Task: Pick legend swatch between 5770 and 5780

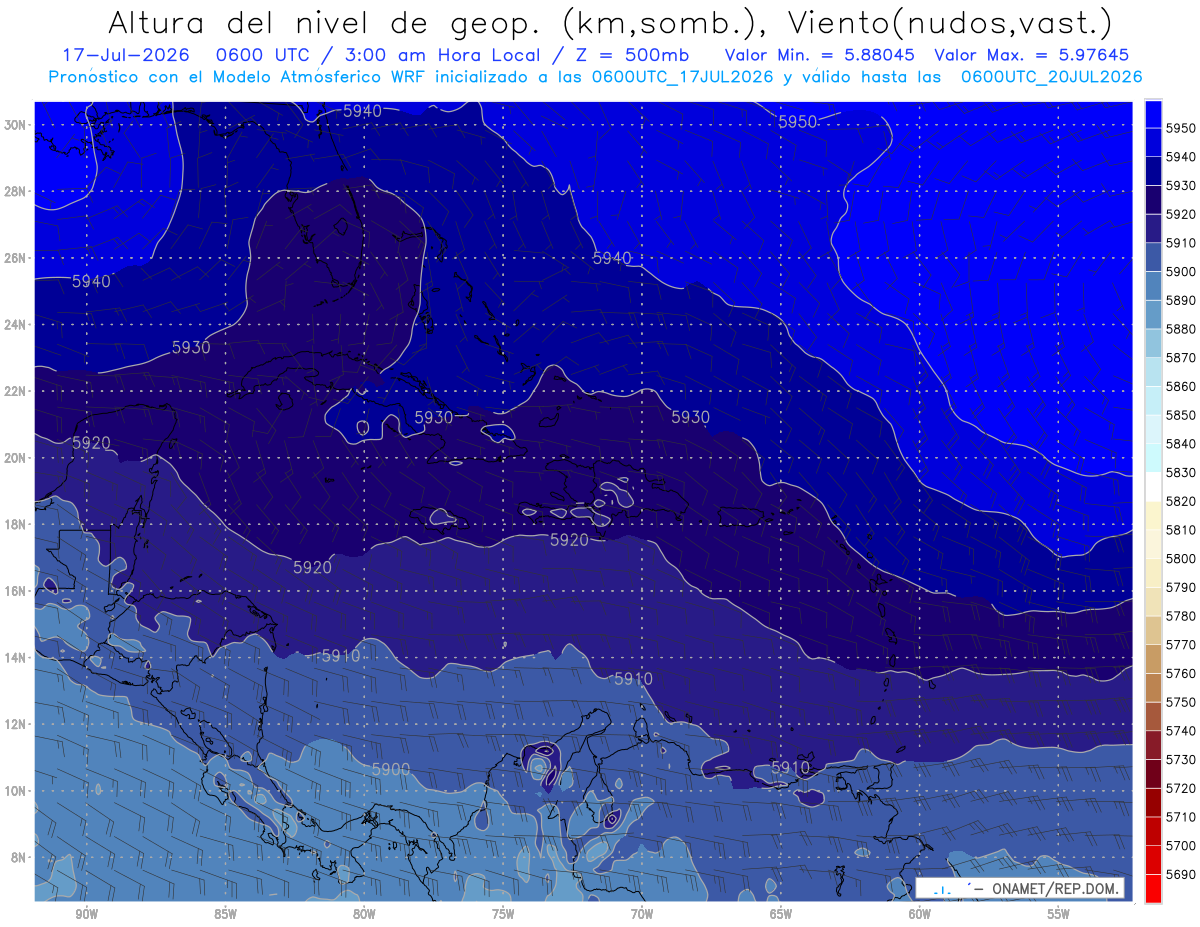Action: point(1153,630)
